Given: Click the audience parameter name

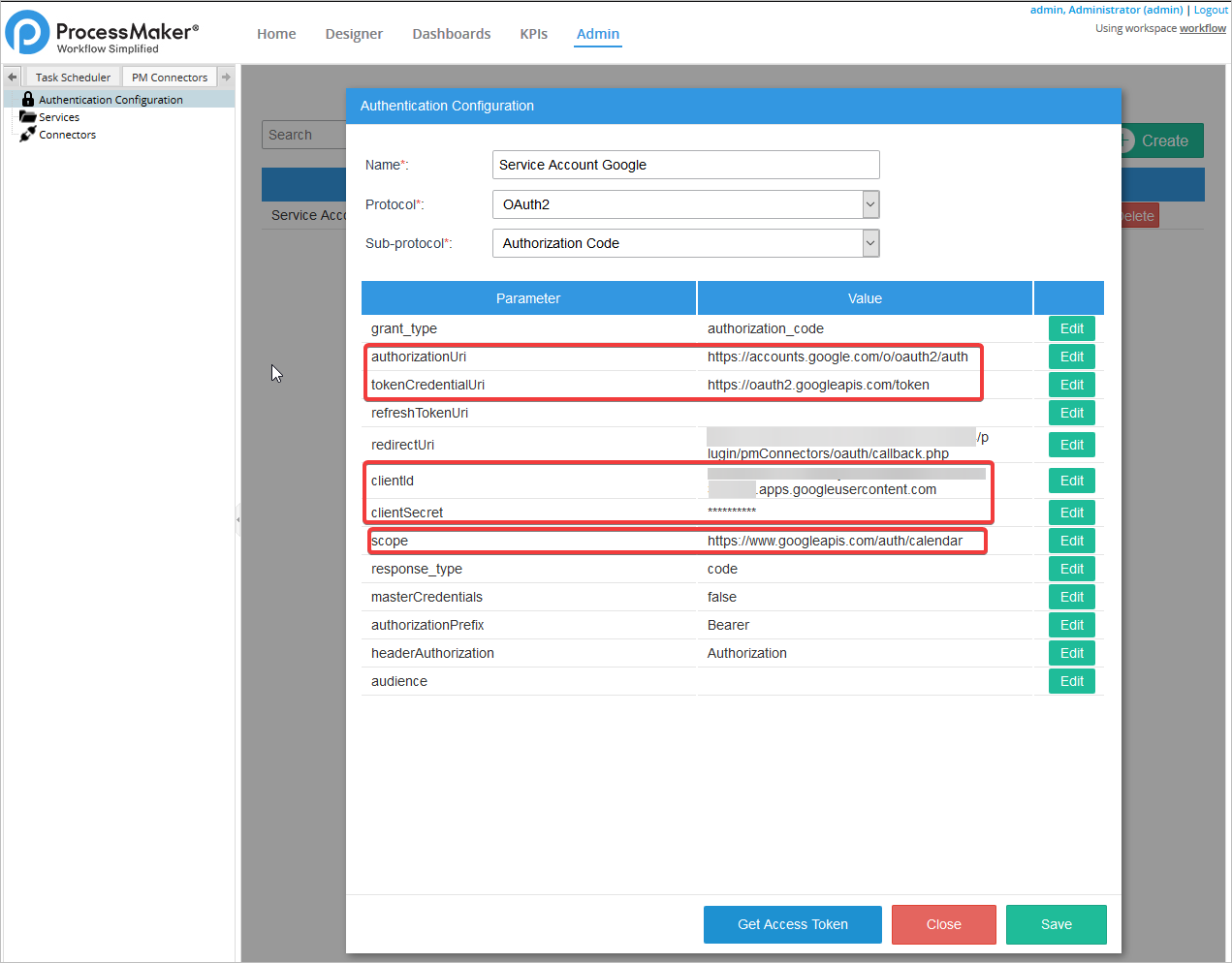Looking at the screenshot, I should pyautogui.click(x=399, y=681).
